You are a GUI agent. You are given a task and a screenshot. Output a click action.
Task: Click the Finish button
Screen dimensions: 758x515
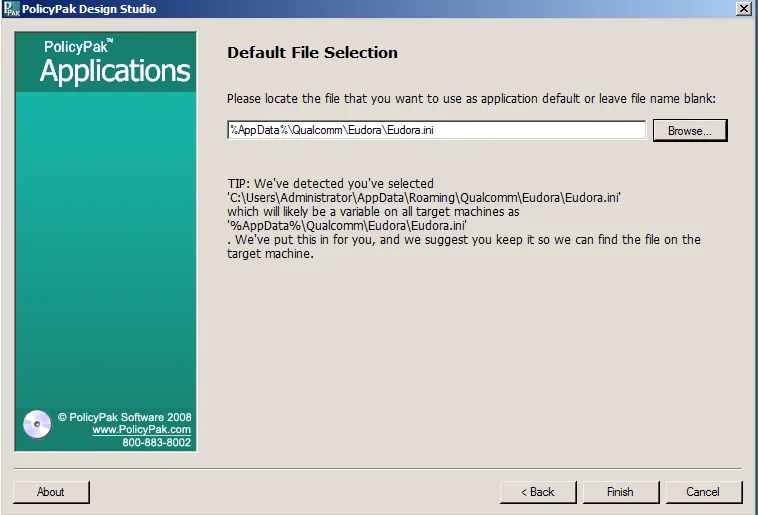click(621, 492)
